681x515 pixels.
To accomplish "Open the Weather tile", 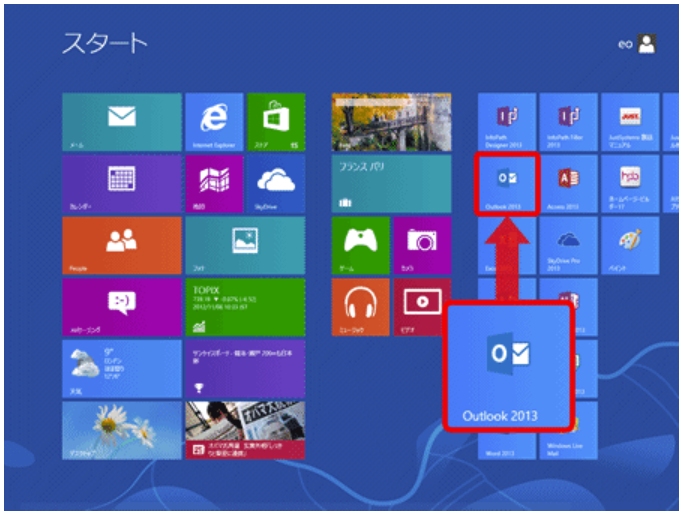I will 122,369.
